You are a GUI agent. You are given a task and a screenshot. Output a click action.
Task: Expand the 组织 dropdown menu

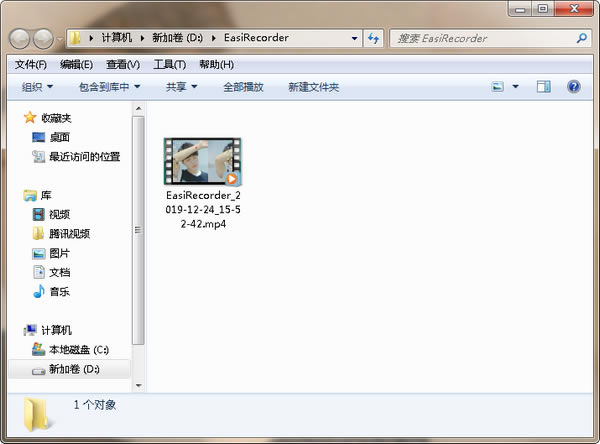(38, 87)
